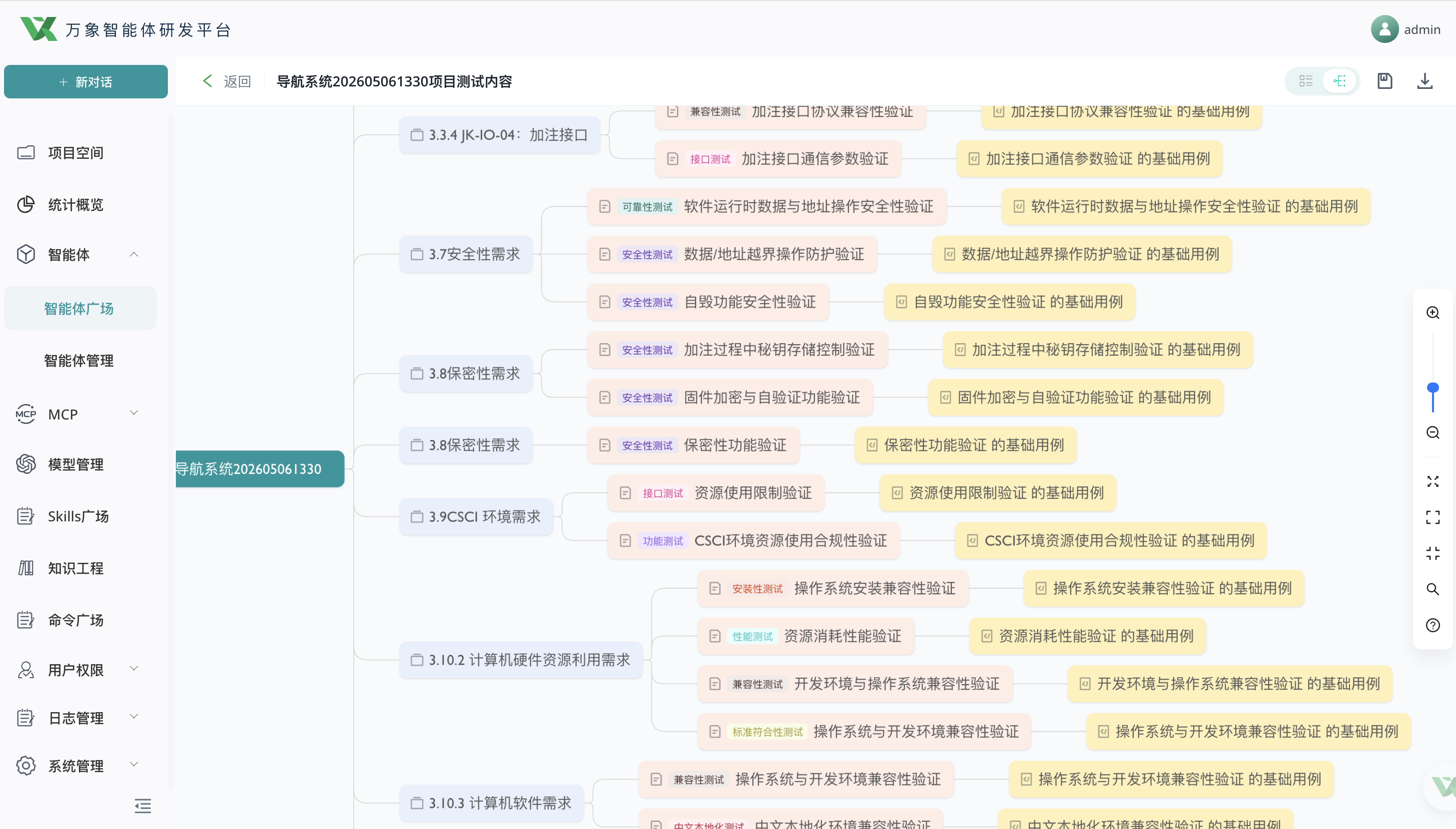Select 智能体广场 submenu item
The width and height of the screenshot is (1456, 829).
[x=80, y=309]
